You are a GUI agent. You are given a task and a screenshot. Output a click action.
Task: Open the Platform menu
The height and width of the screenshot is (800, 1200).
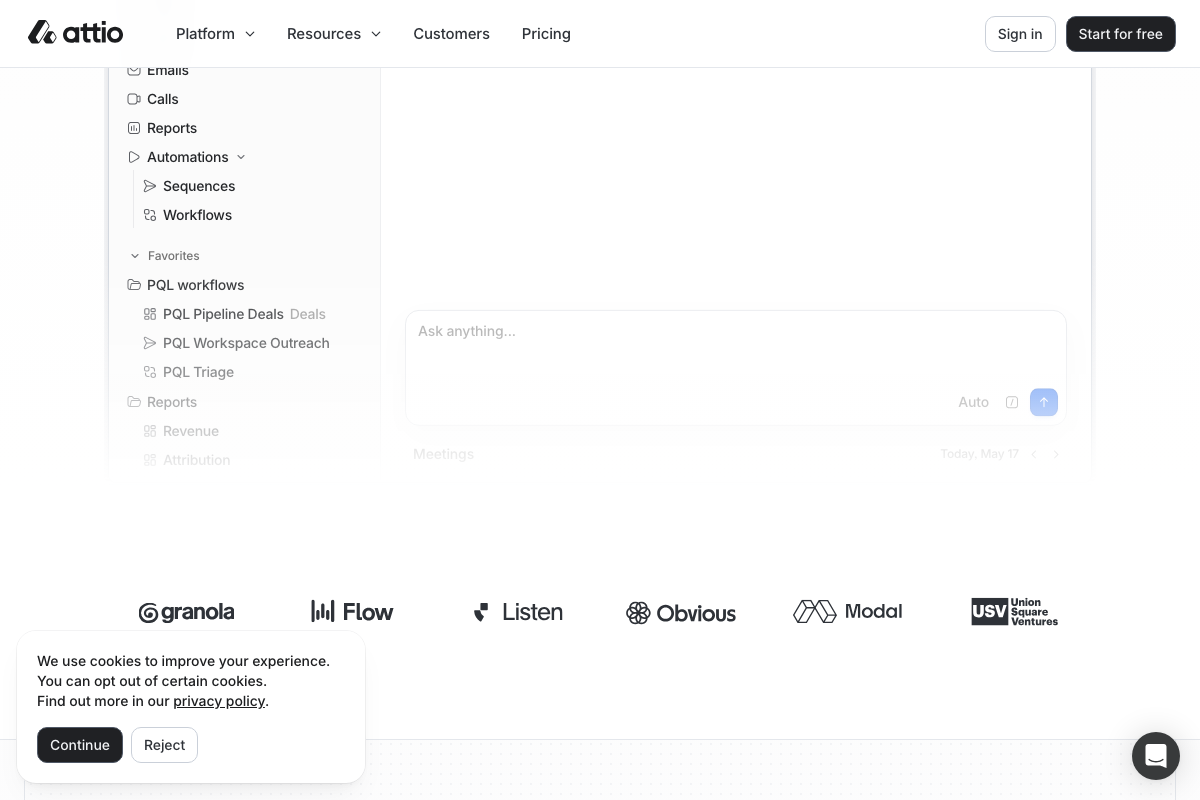(x=215, y=34)
